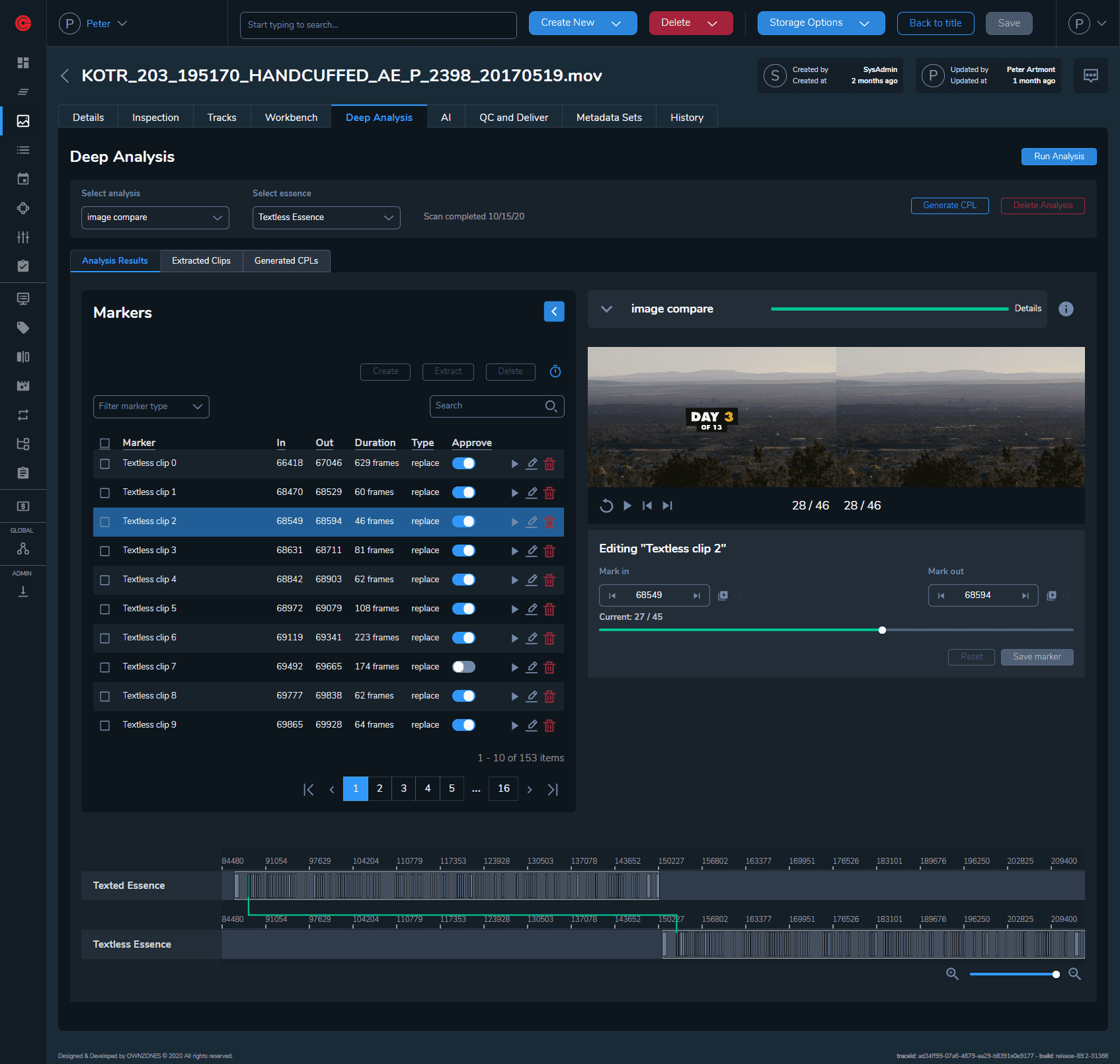
Task: Select the tag icon in the left sidebar
Action: point(23,327)
